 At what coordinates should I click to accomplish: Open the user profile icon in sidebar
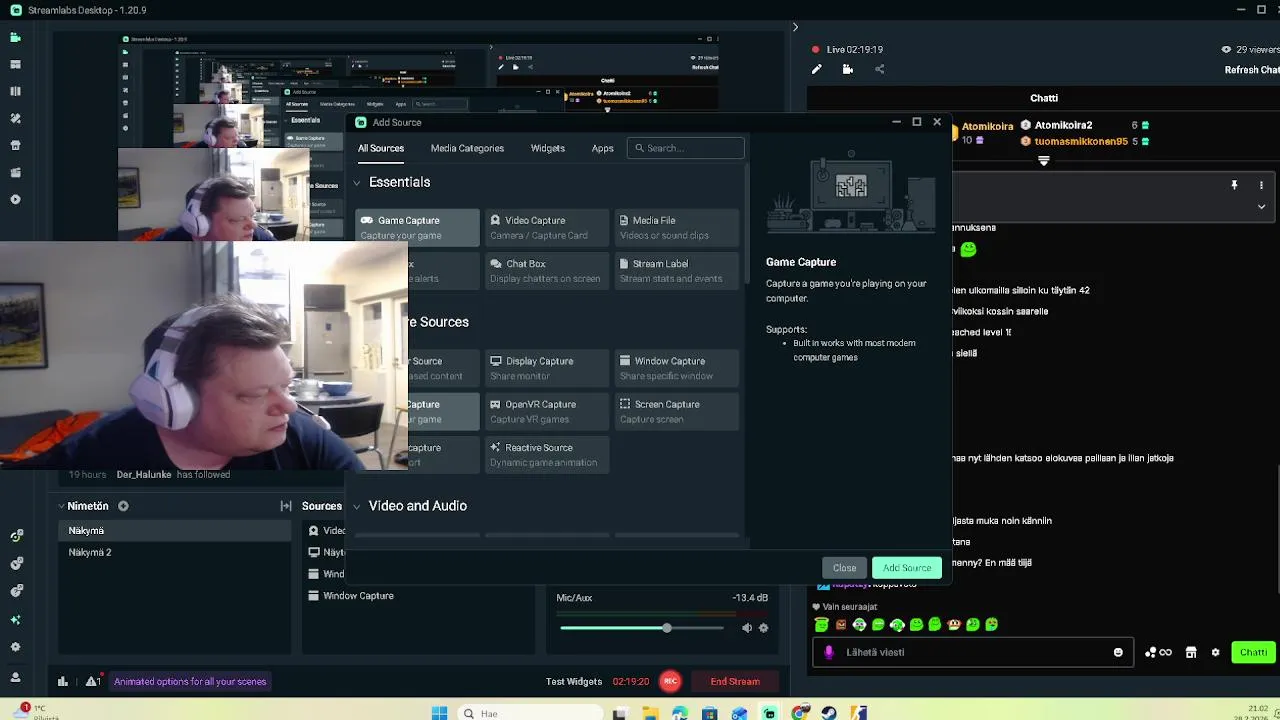[15, 676]
